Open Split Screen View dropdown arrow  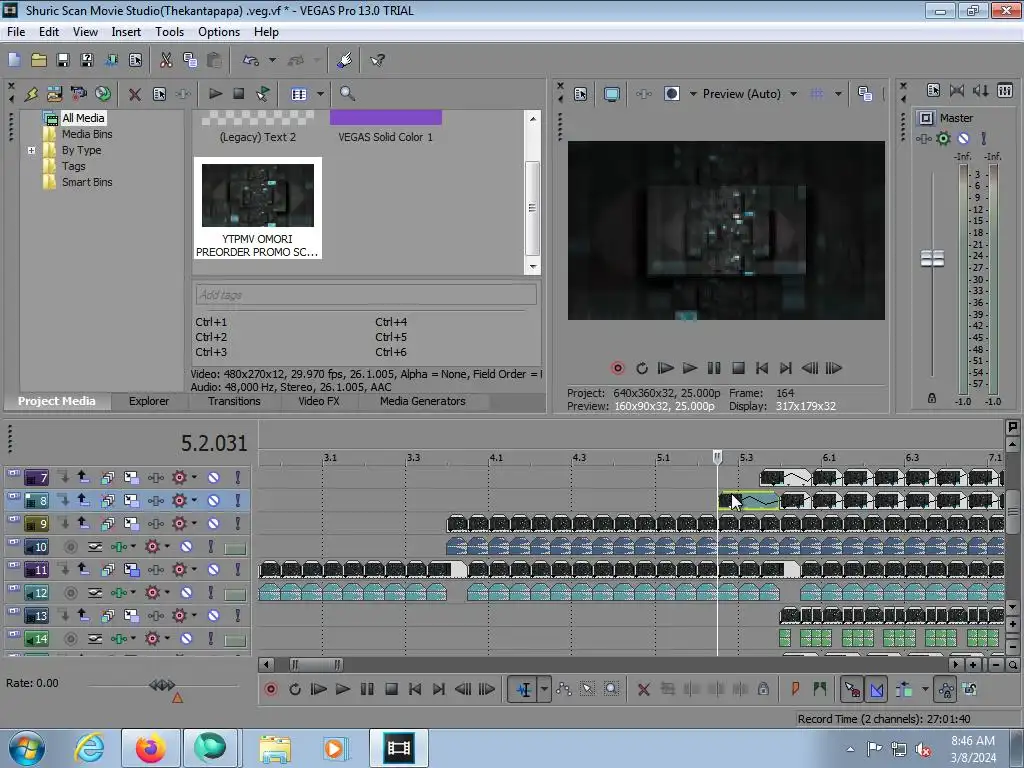point(693,94)
